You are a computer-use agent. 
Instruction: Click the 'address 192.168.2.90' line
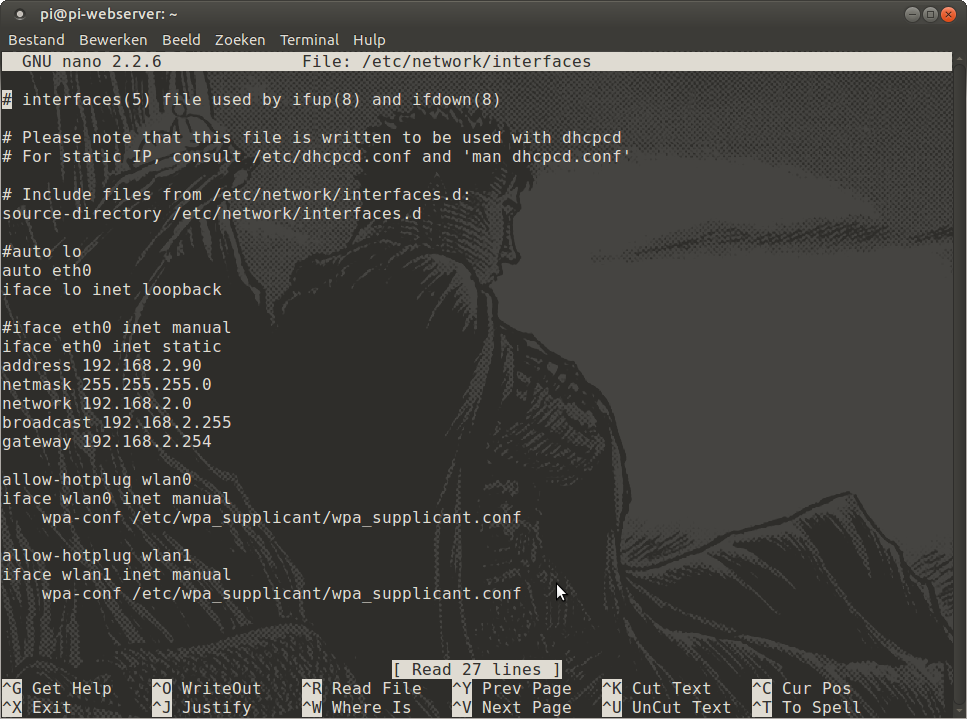[102, 366]
